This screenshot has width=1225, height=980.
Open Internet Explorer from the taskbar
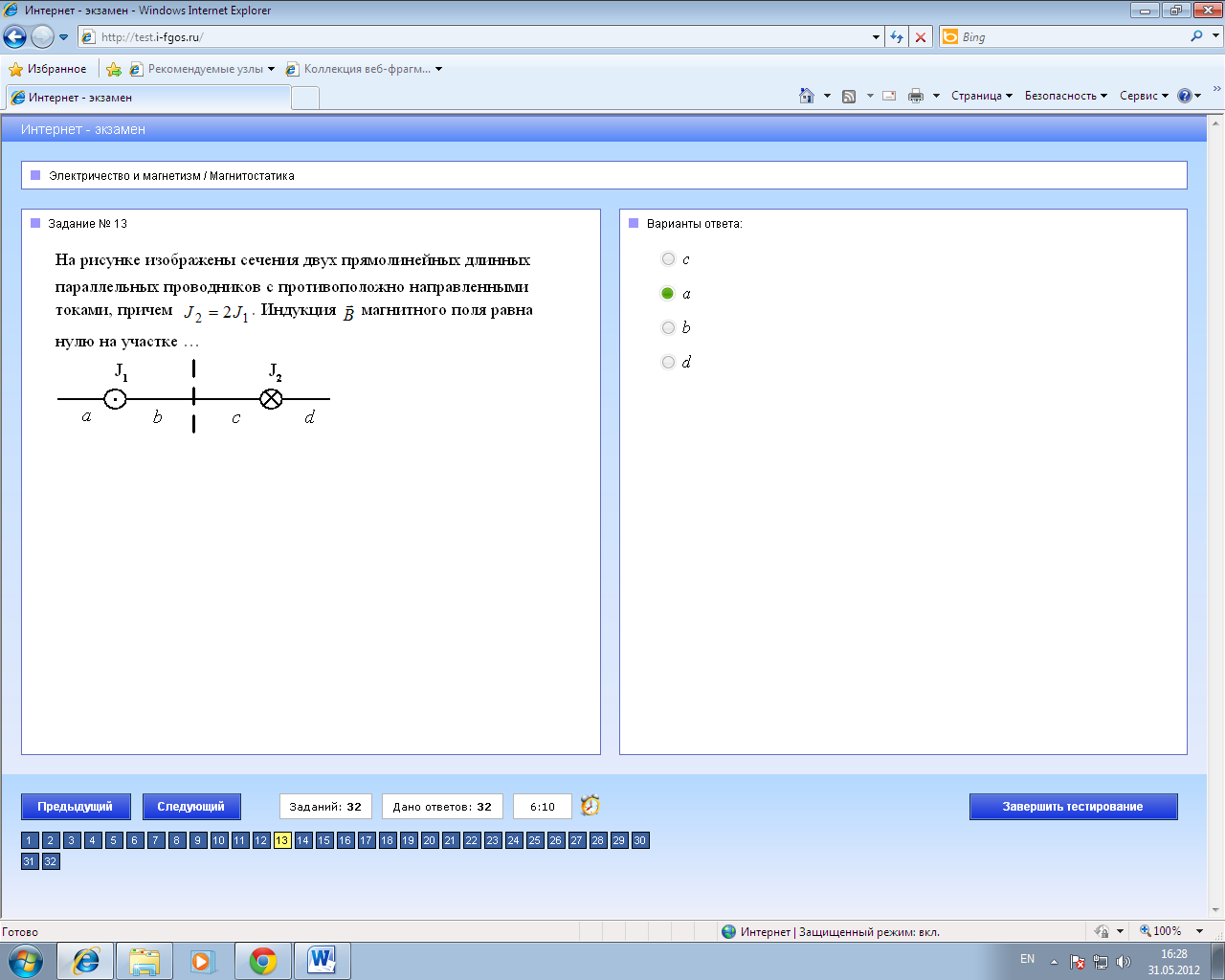point(86,961)
